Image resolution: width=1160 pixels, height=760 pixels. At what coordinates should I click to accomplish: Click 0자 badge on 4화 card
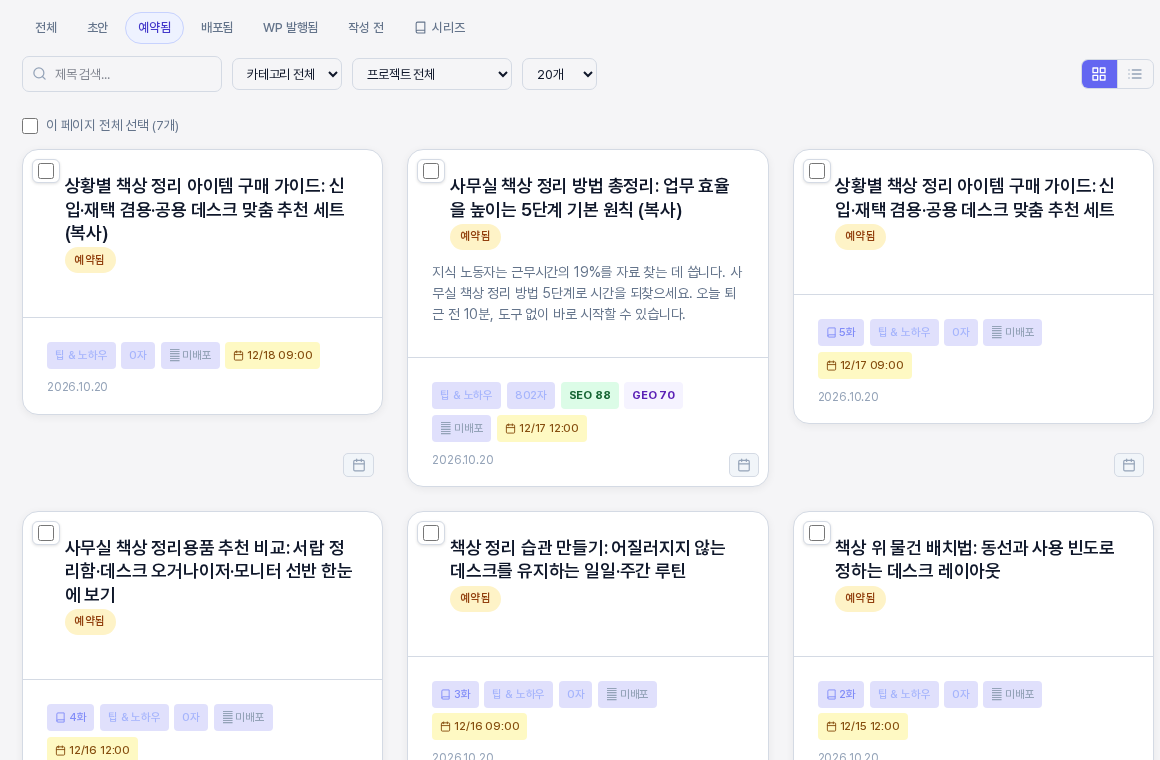coord(191,717)
